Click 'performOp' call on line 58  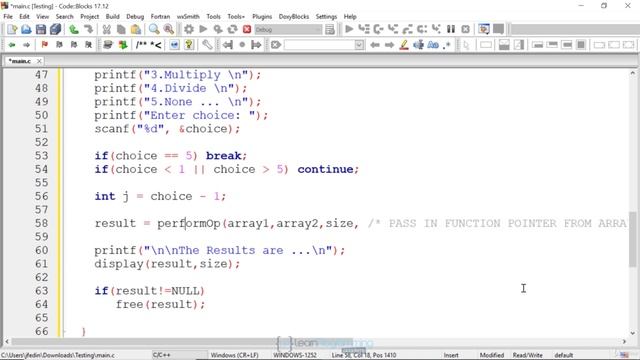(x=189, y=223)
